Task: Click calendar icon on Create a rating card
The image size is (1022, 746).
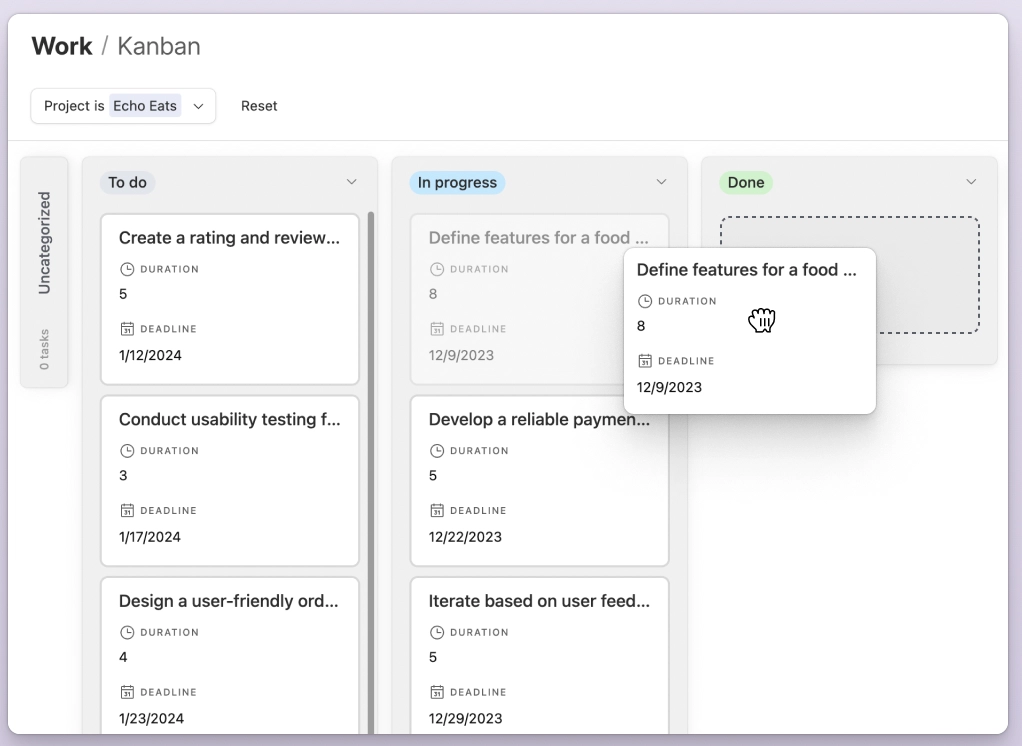Action: pyautogui.click(x=126, y=329)
